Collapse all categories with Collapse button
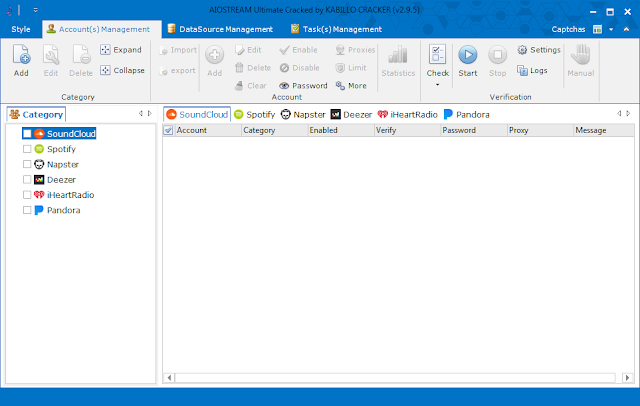 (x=122, y=70)
